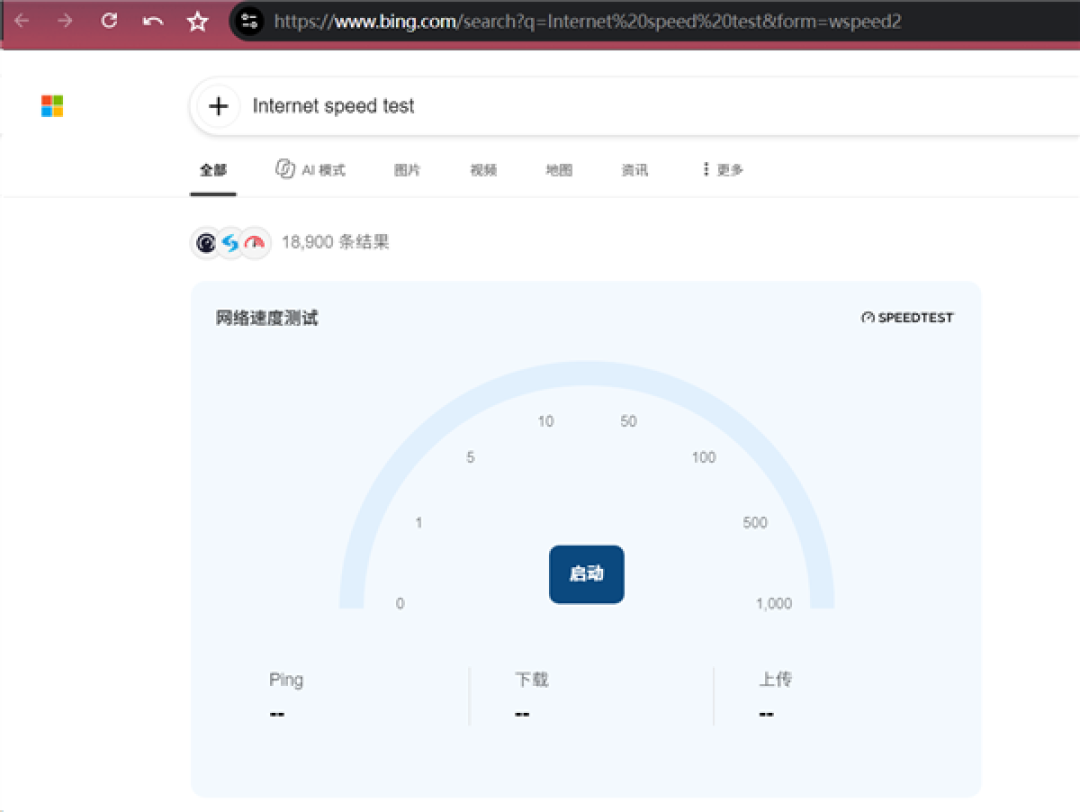Click the plus icon in search box
This screenshot has width=1080, height=812.
click(x=218, y=106)
